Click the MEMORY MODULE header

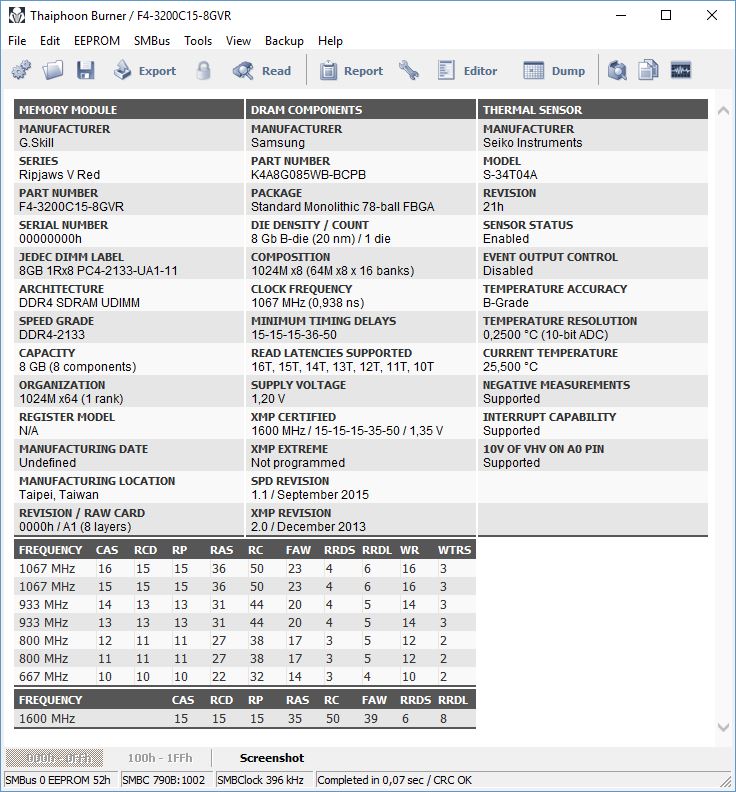coord(129,110)
